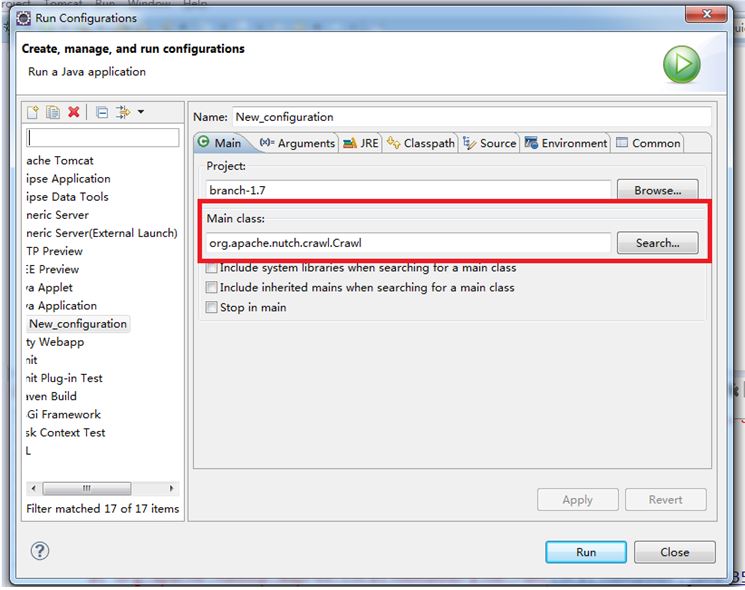This screenshot has height=590, width=745.
Task: Toggle the Stop in main checkbox
Action: [211, 307]
